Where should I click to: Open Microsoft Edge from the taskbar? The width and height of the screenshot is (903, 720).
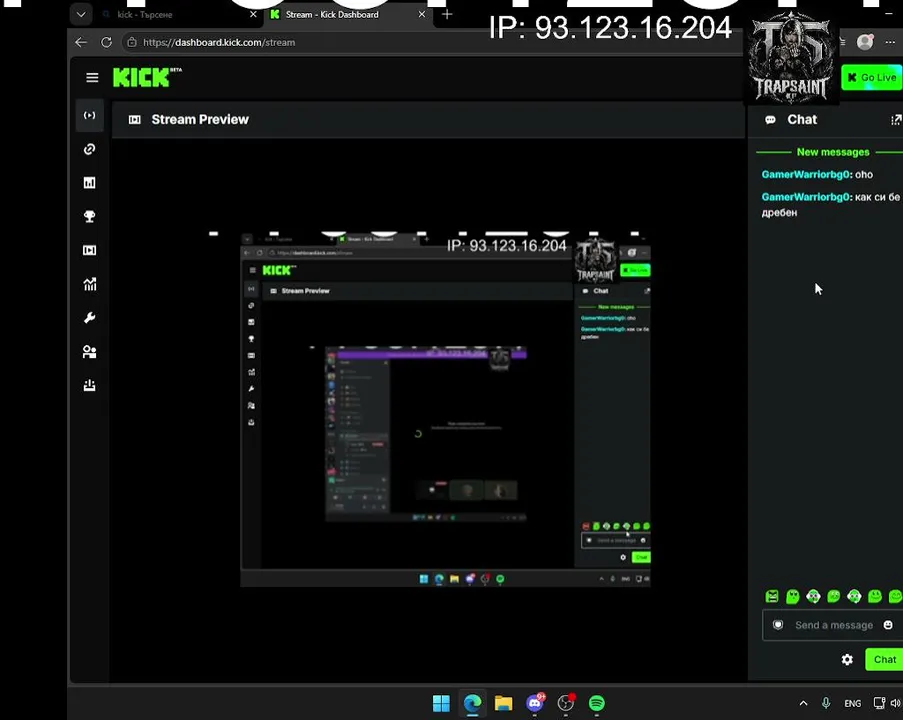[472, 703]
